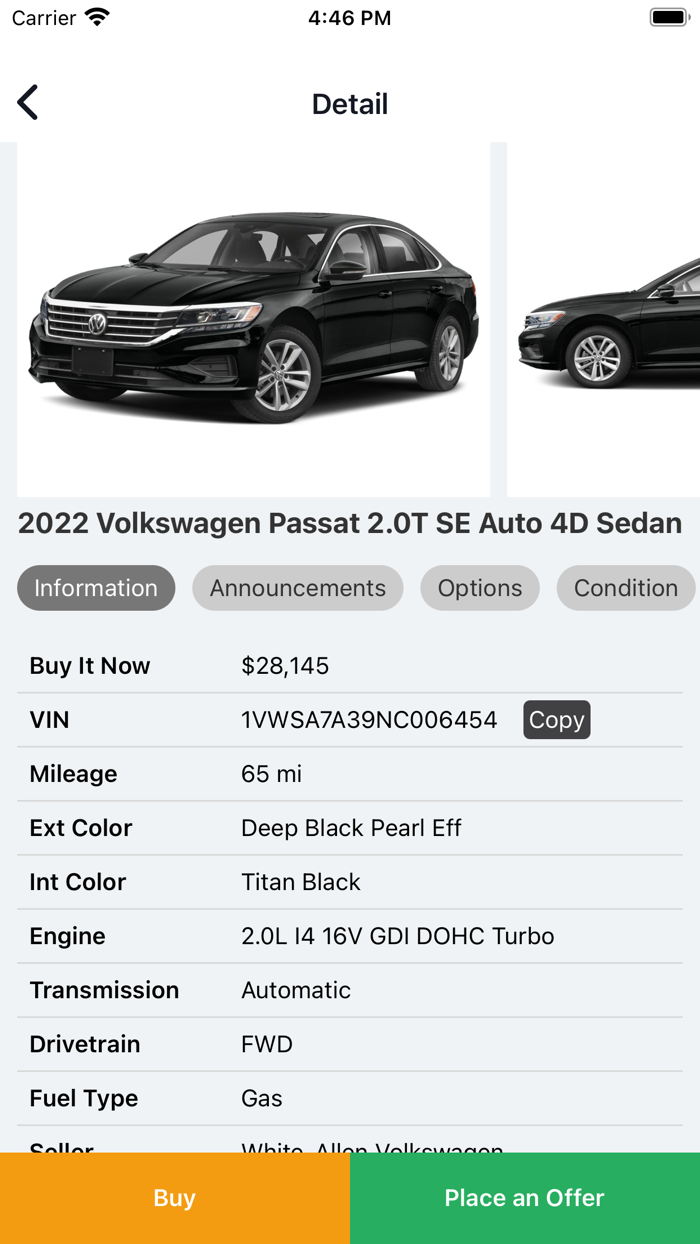This screenshot has width=700, height=1244.
Task: Copy the VIN number
Action: [556, 720]
